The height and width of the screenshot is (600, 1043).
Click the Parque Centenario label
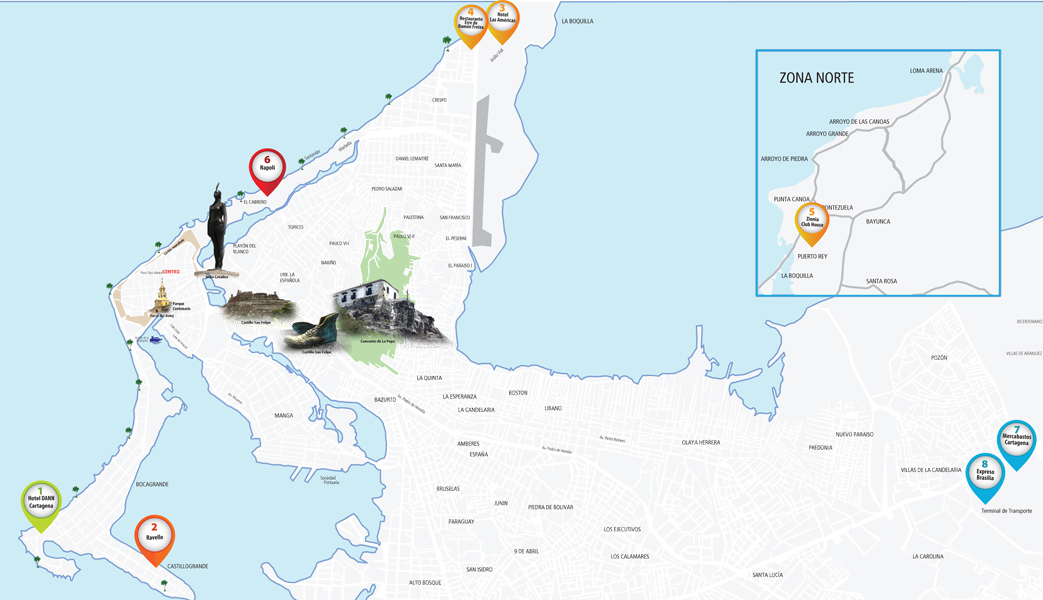tap(182, 307)
